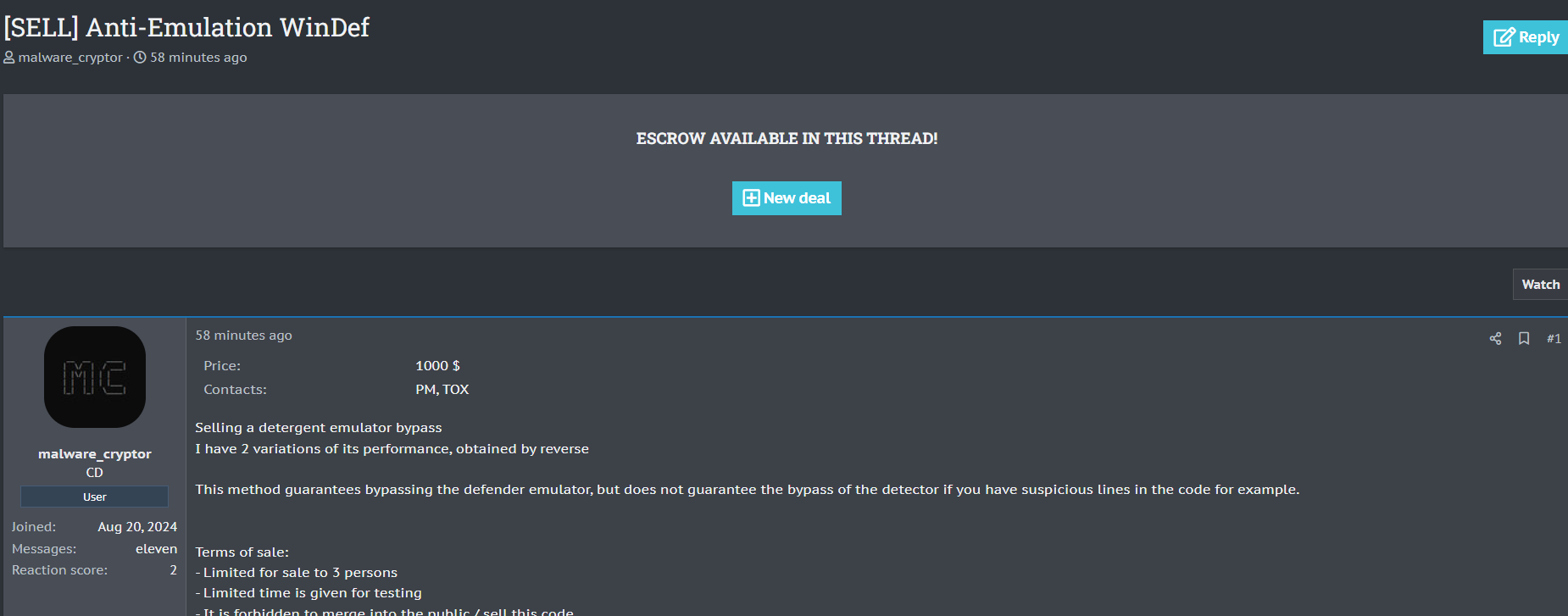This screenshot has height=616, width=1568.
Task: Click the header "58 minutes ago" timestamp
Action: pyautogui.click(x=198, y=58)
